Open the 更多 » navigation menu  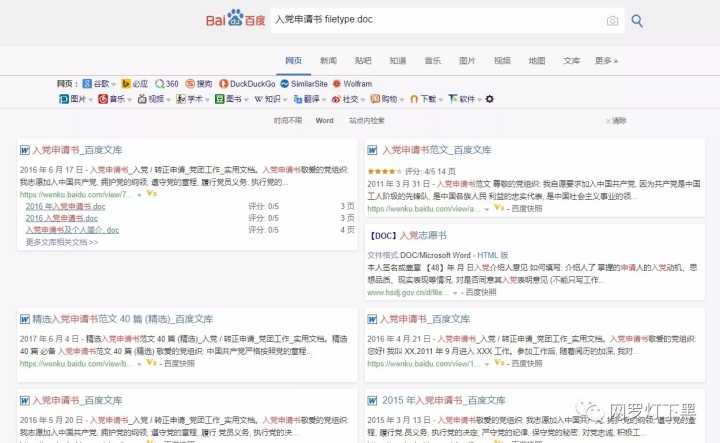click(606, 61)
